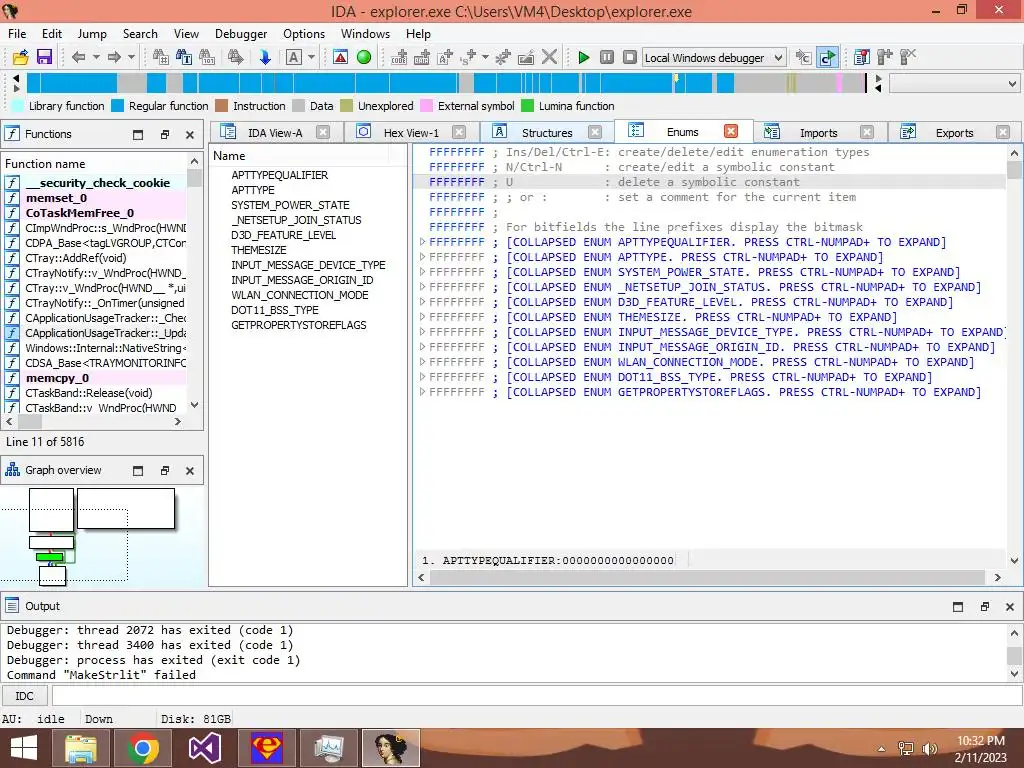Open the string style dropdown arrow

tap(485, 57)
